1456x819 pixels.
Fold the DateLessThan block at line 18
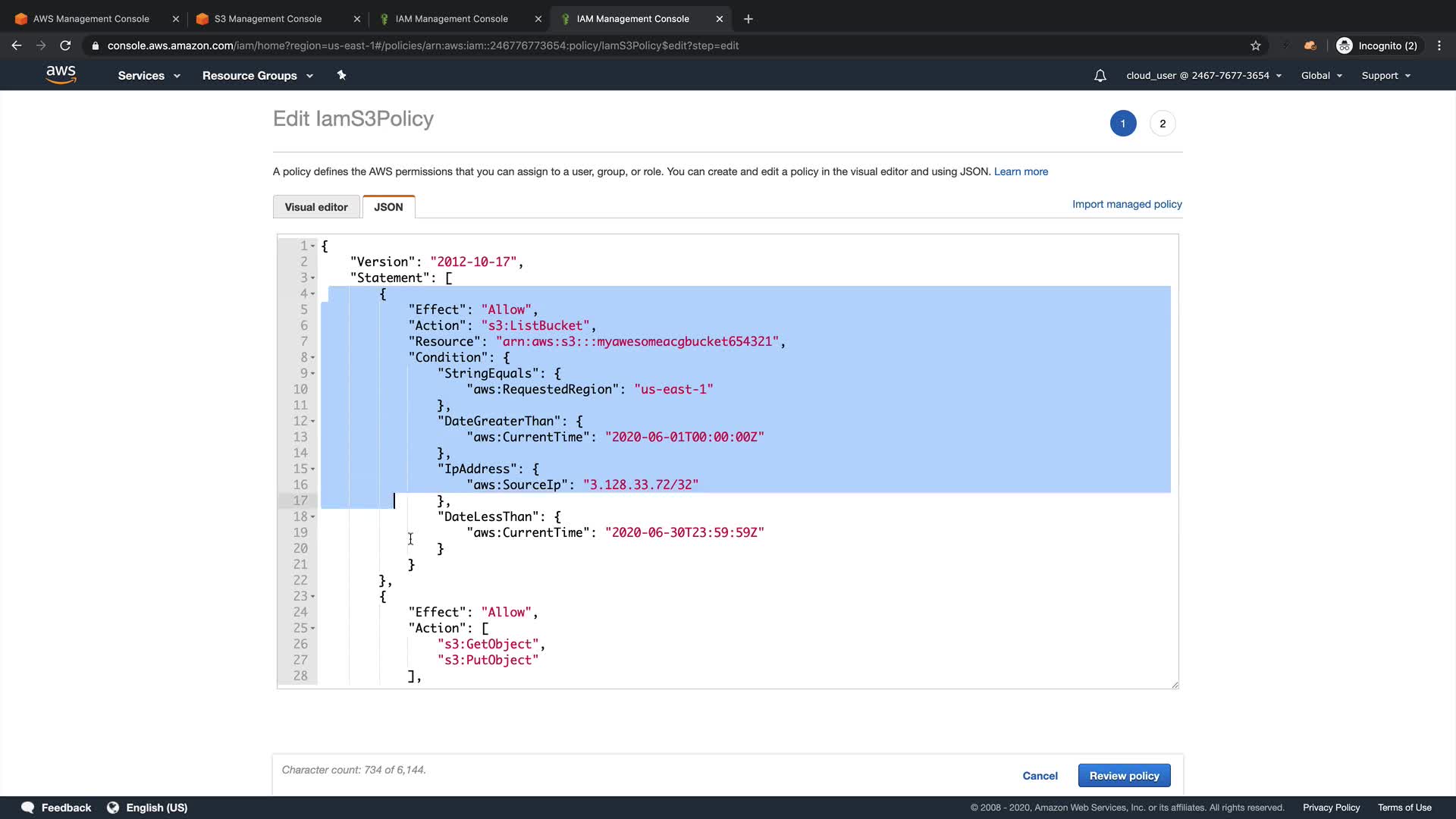pos(312,517)
